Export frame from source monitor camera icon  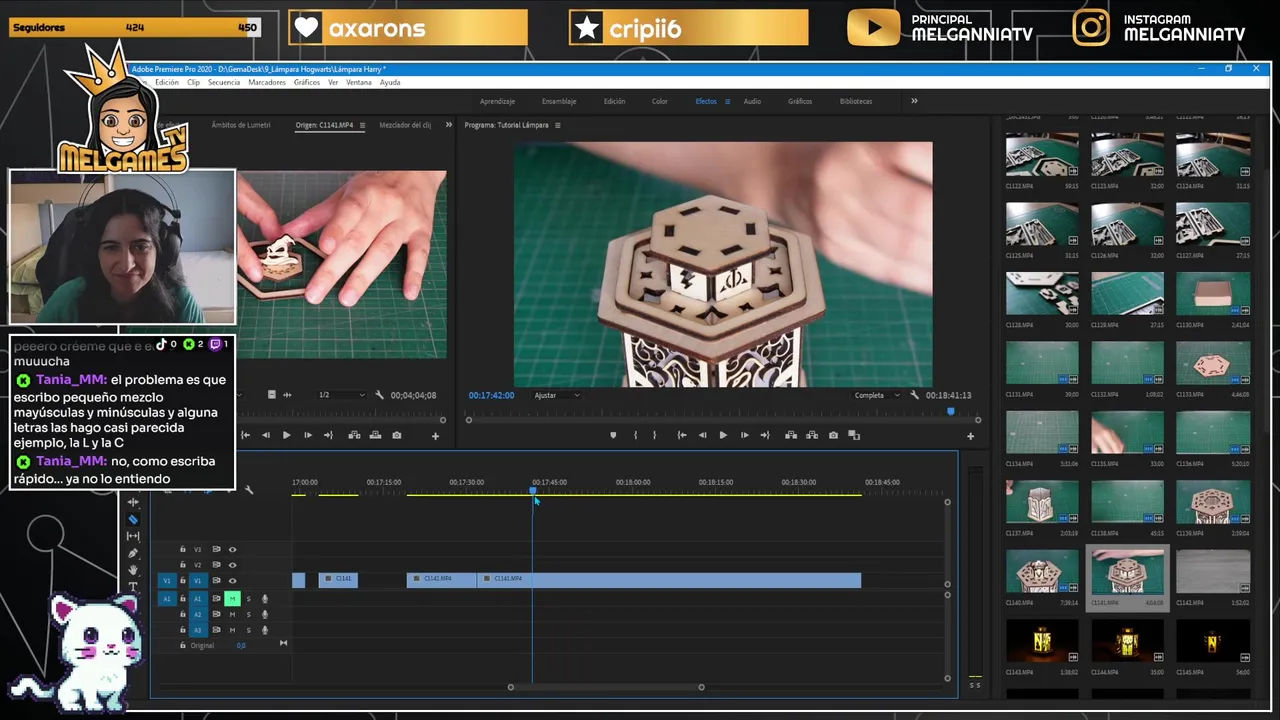pyautogui.click(x=397, y=435)
